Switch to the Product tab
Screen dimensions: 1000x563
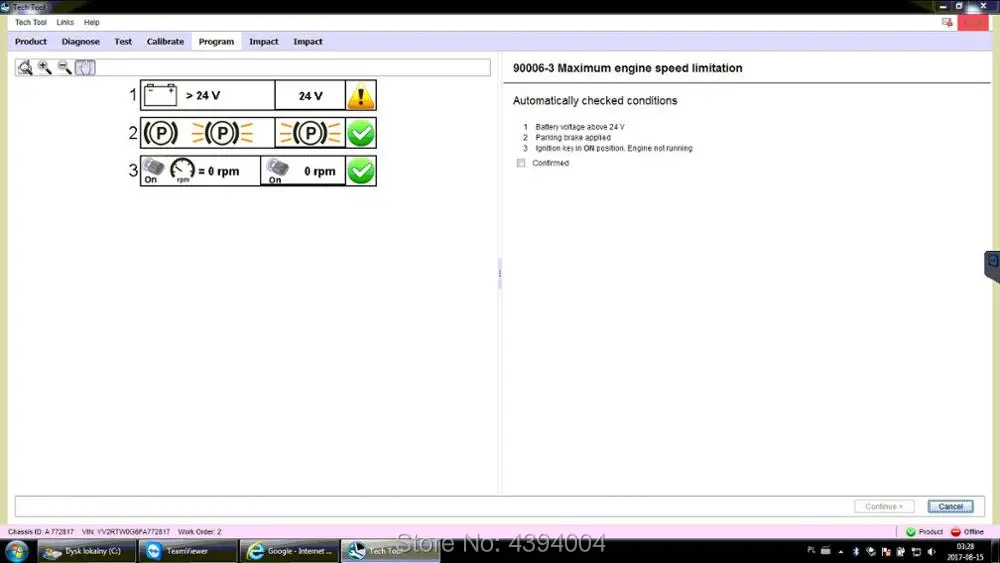click(x=31, y=41)
